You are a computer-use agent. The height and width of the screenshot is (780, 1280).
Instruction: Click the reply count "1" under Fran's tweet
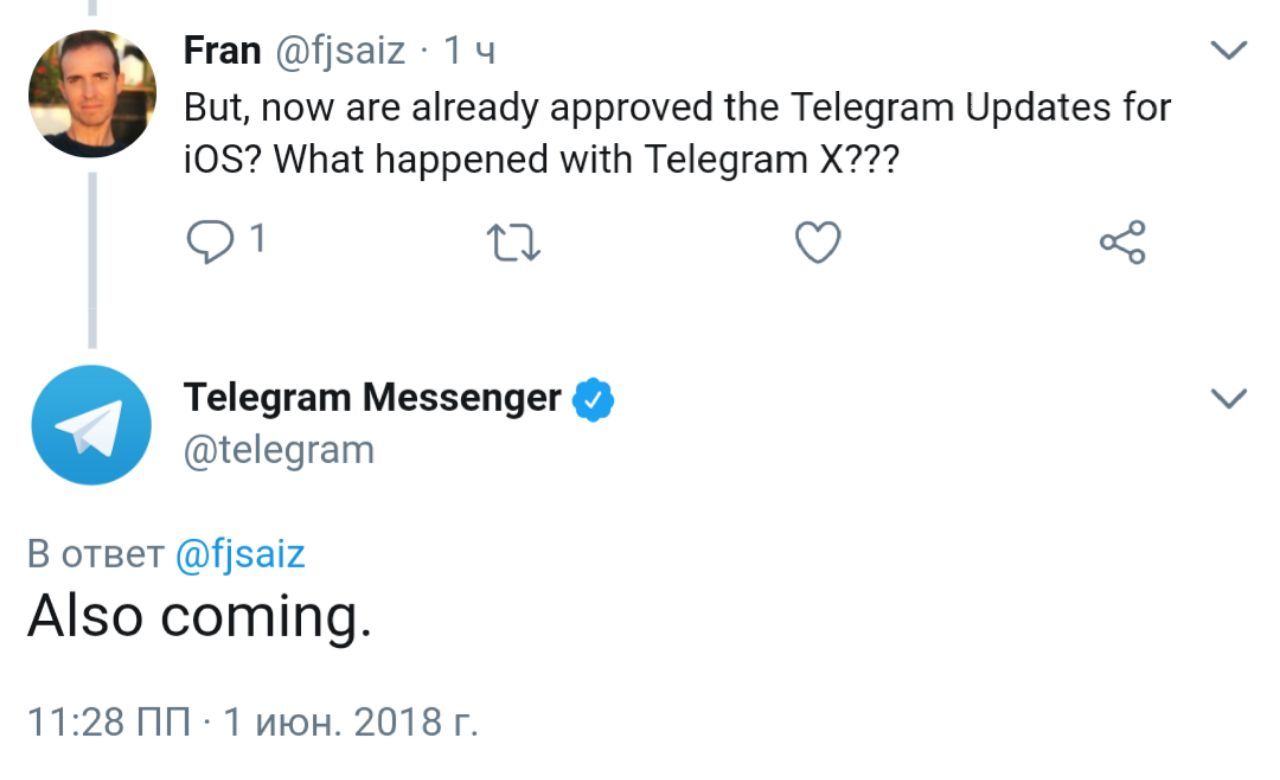point(256,240)
